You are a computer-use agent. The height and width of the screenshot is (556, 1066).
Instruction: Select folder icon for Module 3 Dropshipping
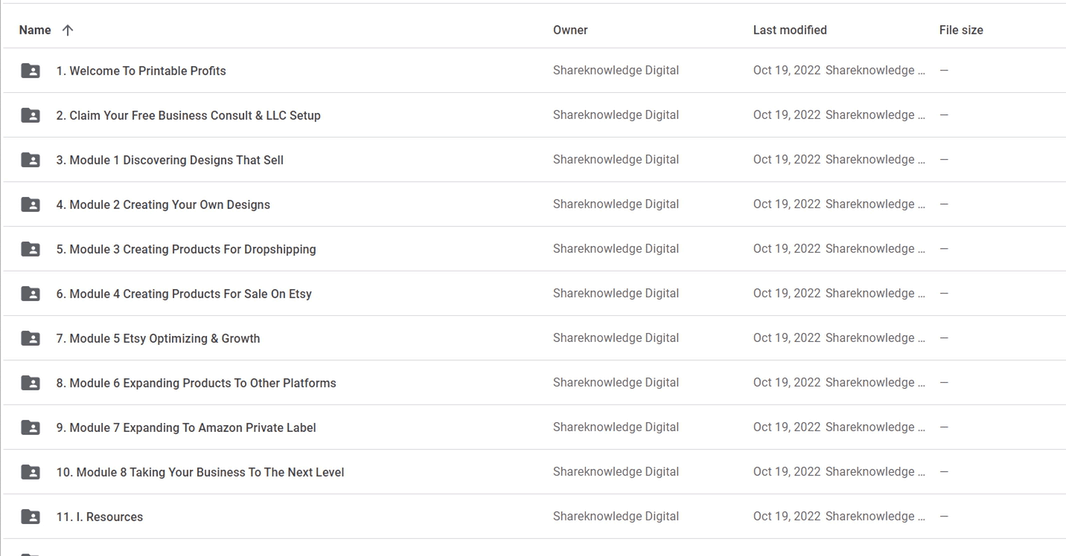[31, 249]
